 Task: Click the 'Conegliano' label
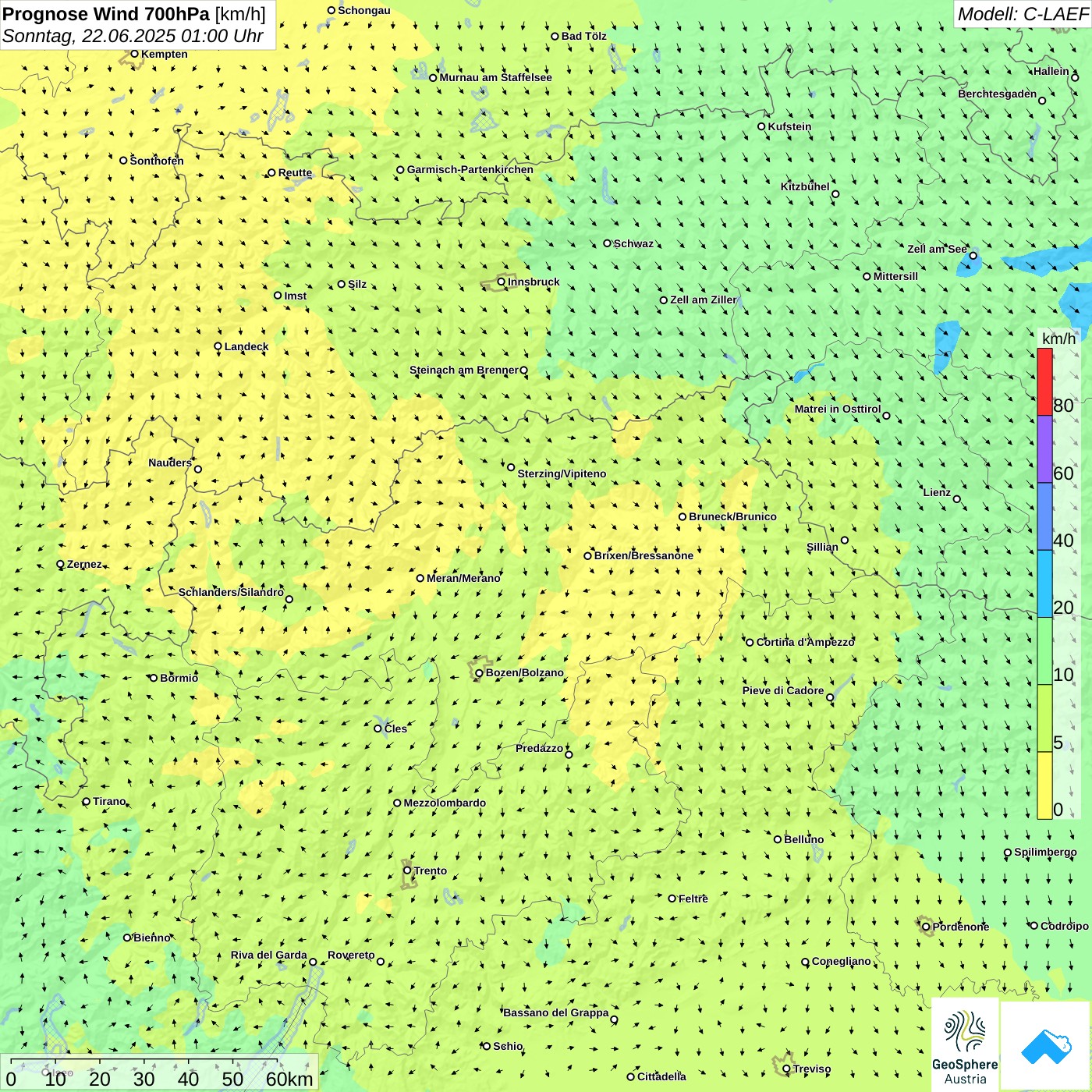pos(842,961)
